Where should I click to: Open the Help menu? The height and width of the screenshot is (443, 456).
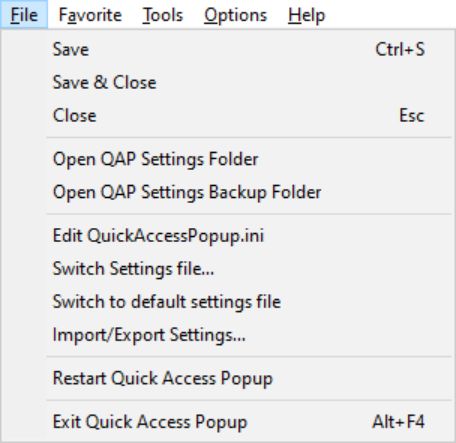307,15
